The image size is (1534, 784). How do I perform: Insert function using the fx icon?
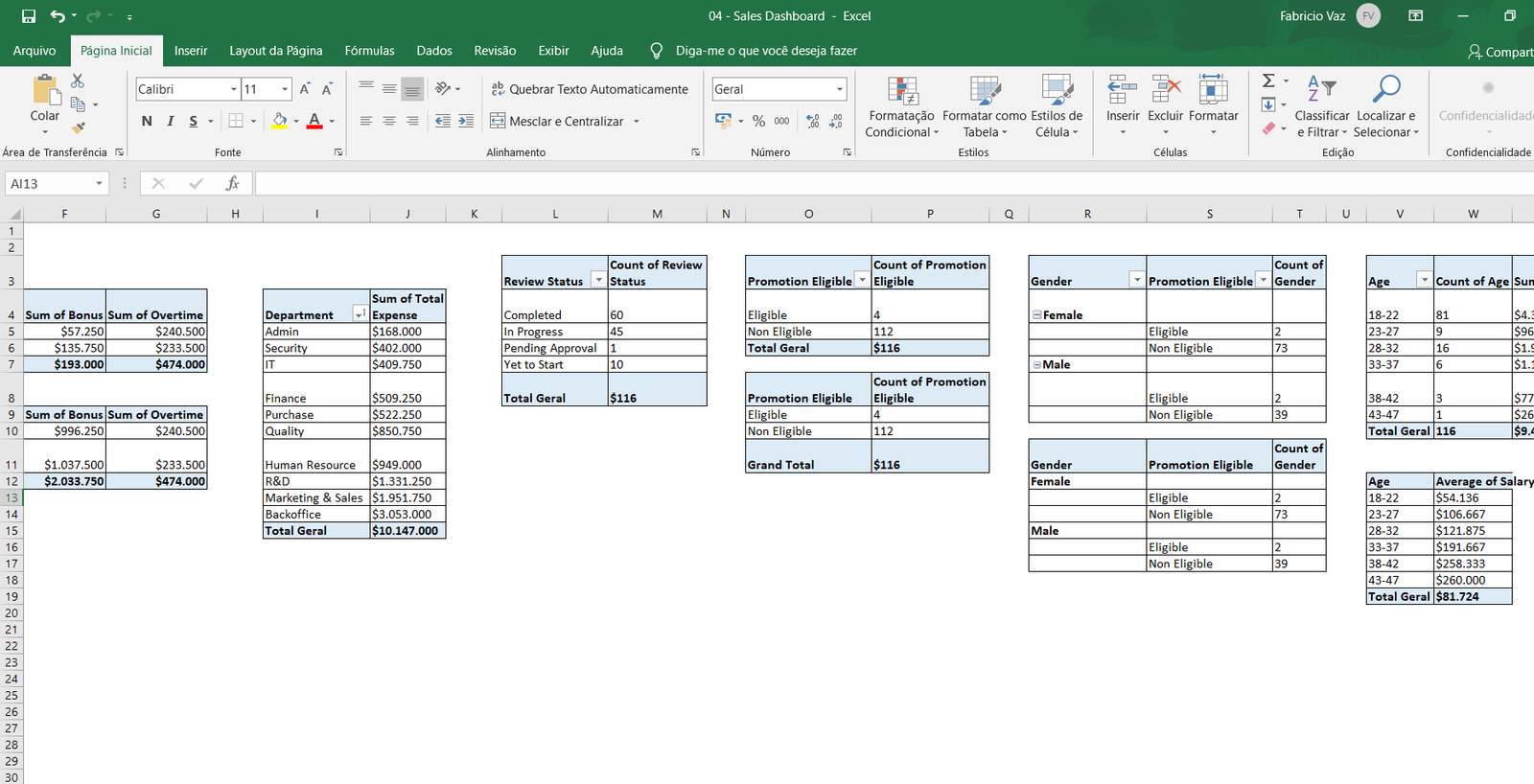coord(232,183)
